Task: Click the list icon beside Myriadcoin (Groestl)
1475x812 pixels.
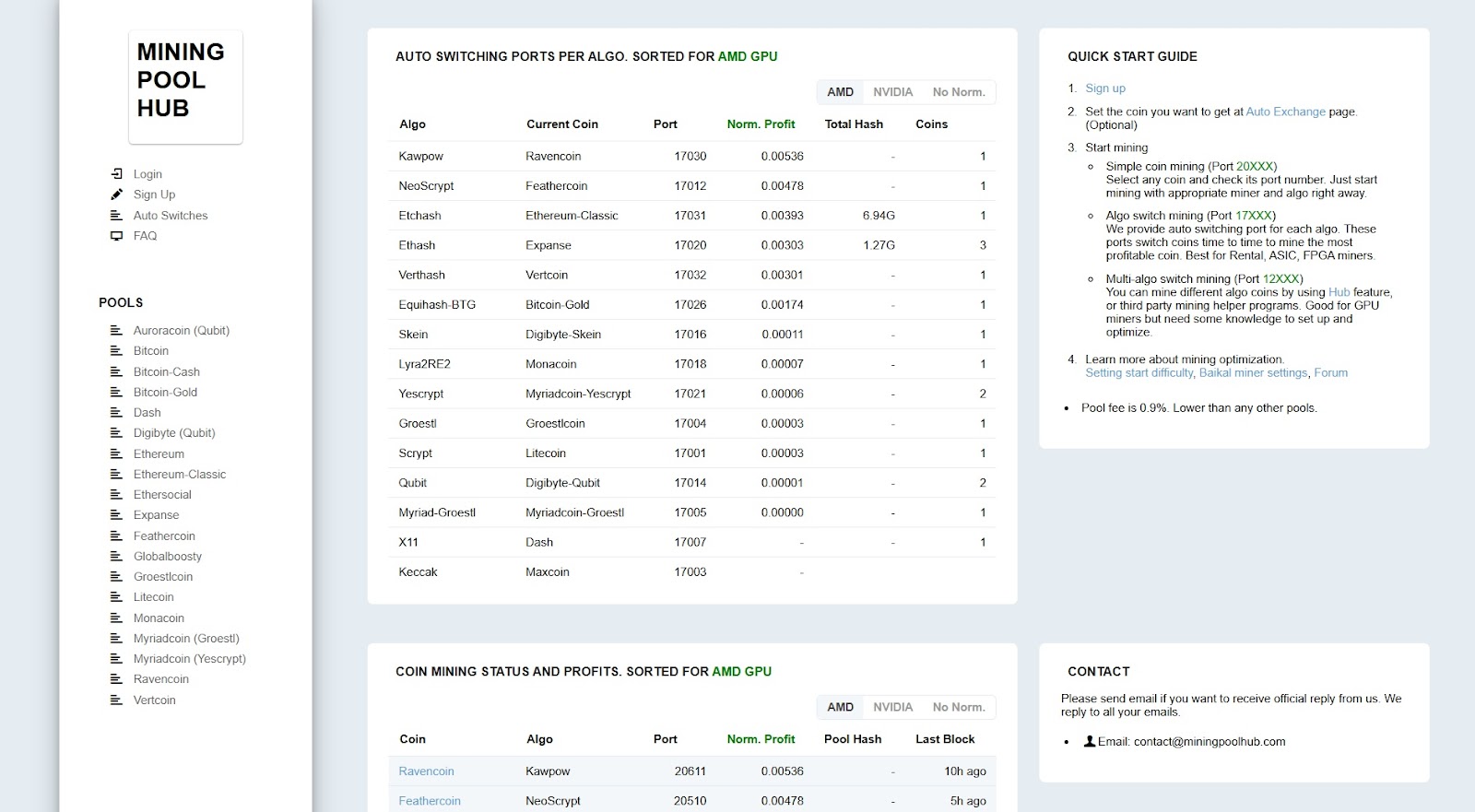Action: [x=116, y=638]
